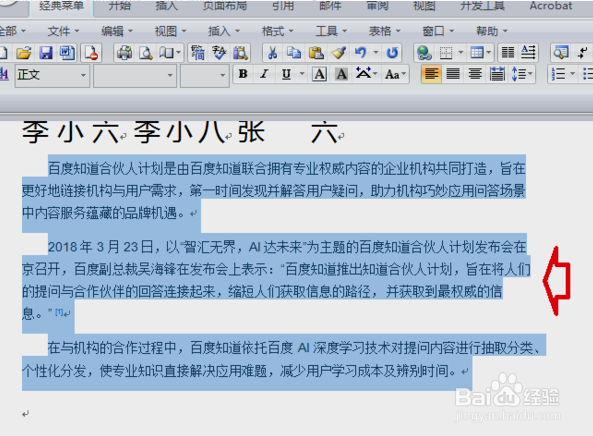Viewport: 593px width, 436px height.
Task: Click the text 2018年3月23日 in second paragraph
Action: click(100, 247)
